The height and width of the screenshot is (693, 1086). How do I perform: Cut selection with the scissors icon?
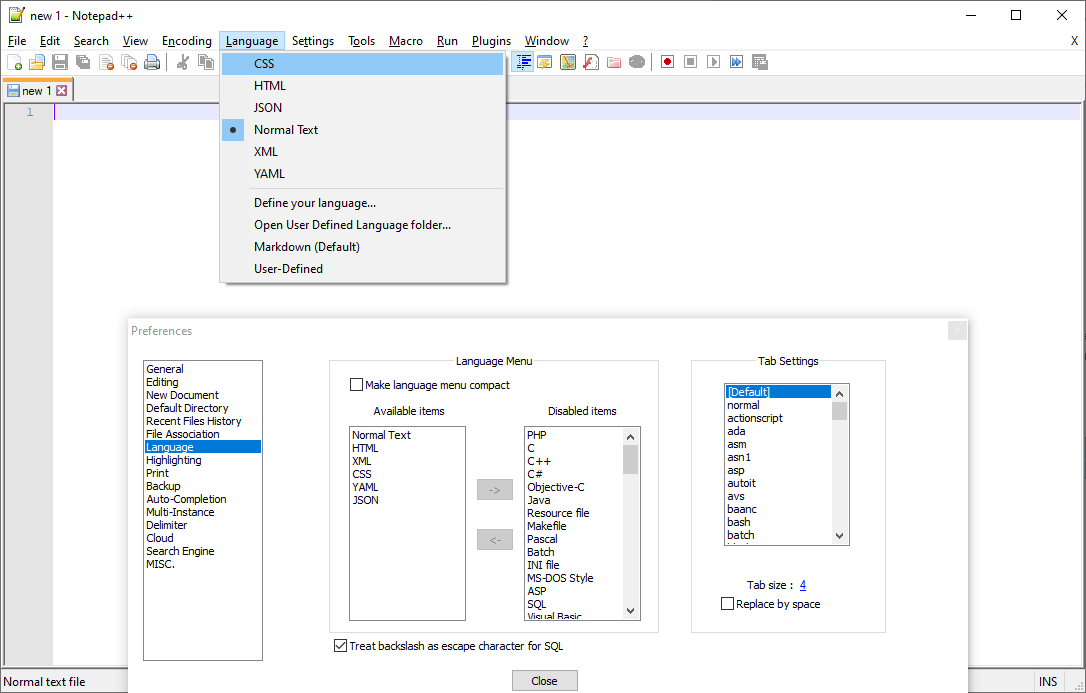click(x=183, y=62)
